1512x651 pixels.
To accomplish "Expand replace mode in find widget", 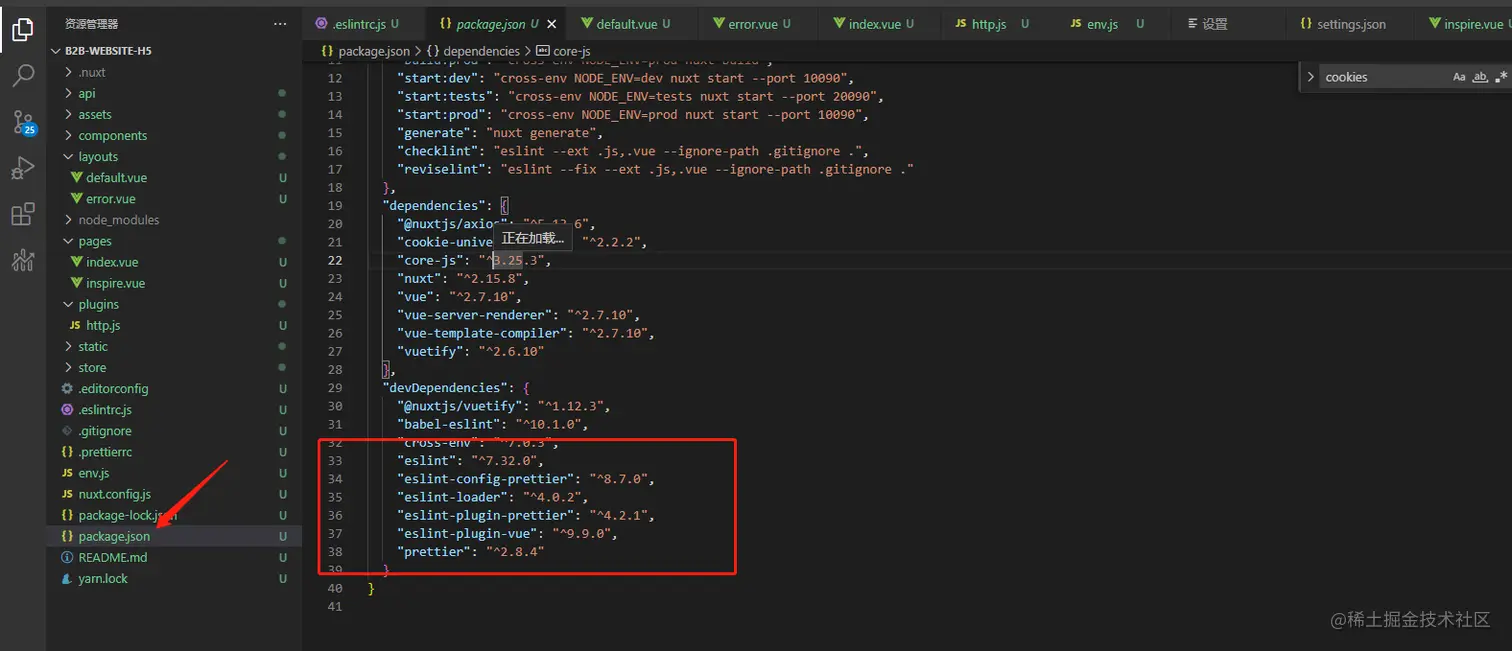I will 1310,77.
